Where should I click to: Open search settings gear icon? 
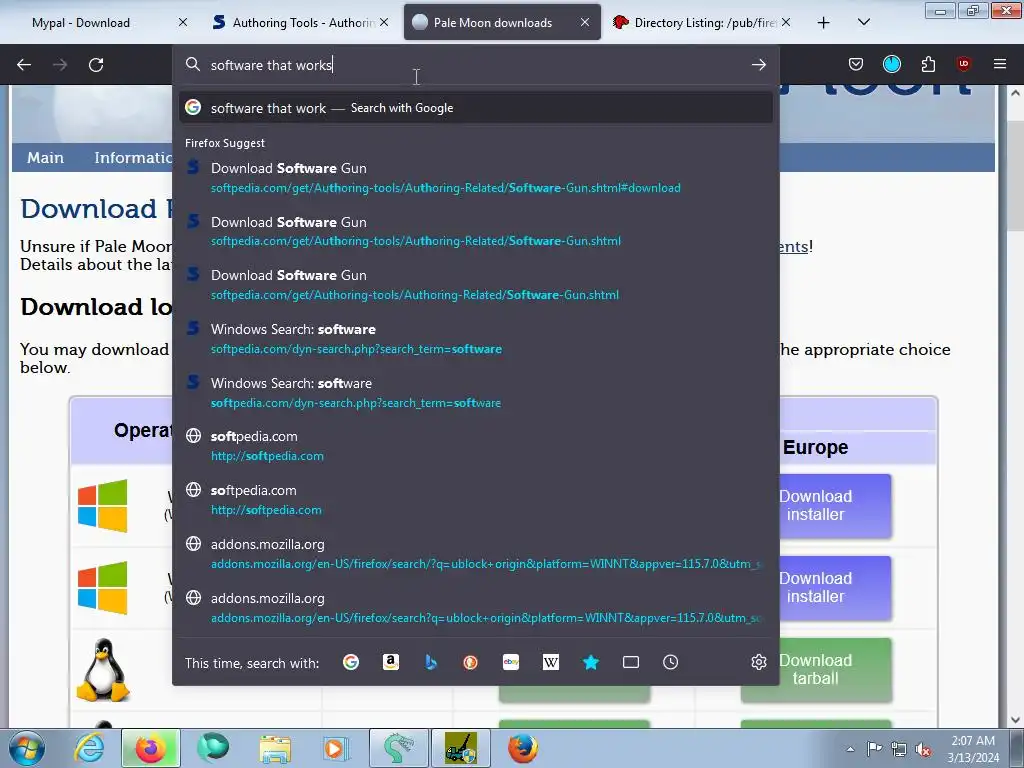(x=758, y=662)
